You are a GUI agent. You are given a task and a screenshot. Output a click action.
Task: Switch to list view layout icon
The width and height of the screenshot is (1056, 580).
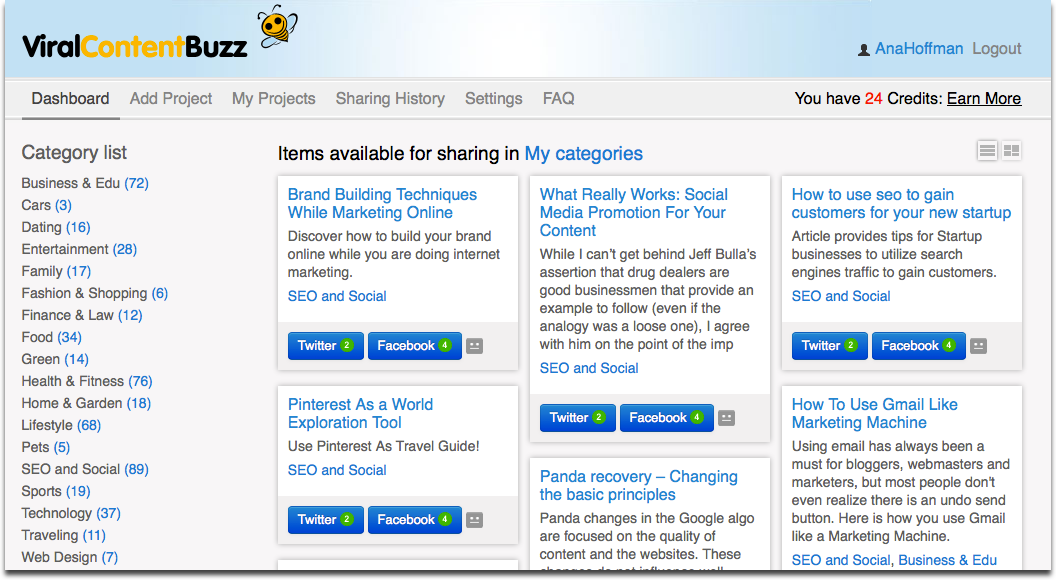[987, 151]
